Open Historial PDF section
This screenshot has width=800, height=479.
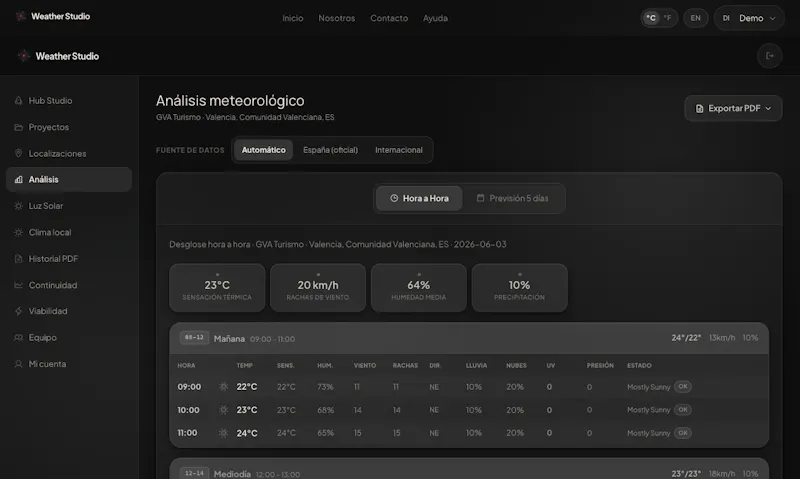(x=69, y=259)
